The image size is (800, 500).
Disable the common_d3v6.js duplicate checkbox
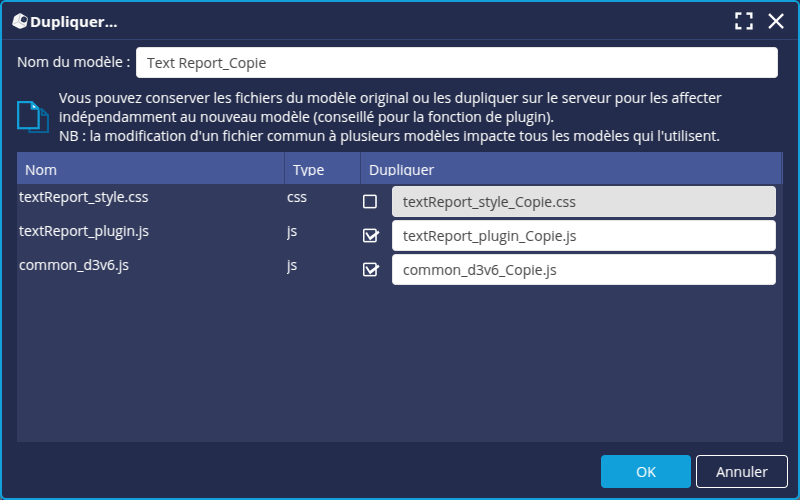pos(370,270)
